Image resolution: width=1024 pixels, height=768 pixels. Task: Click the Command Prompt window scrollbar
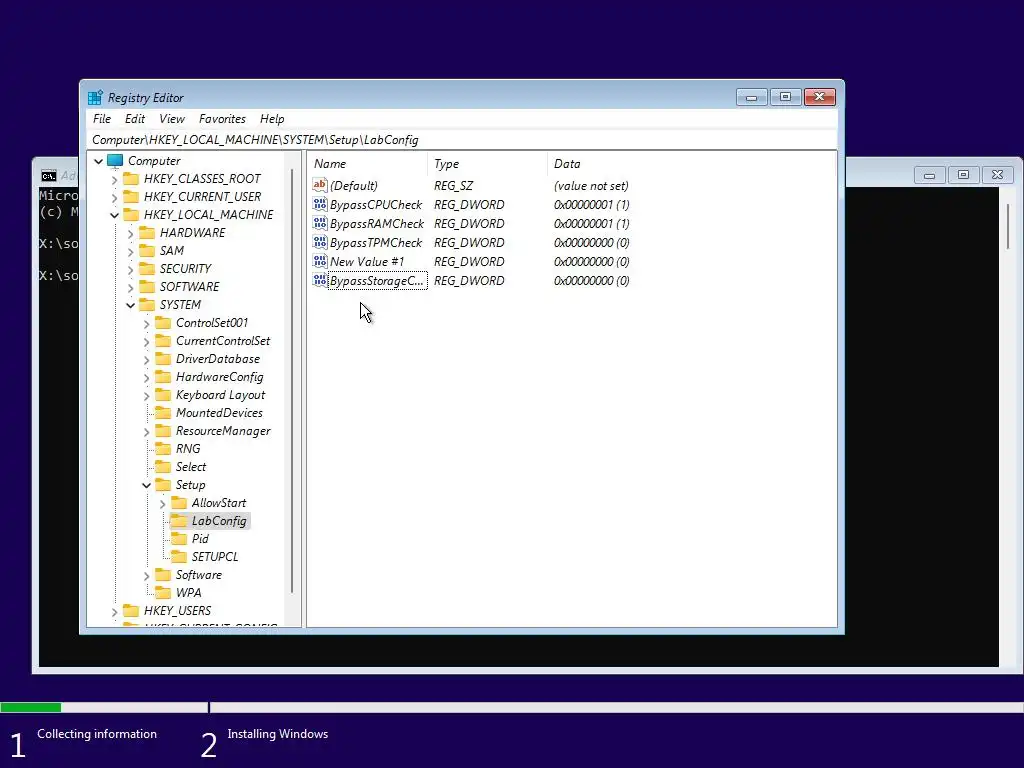tap(1008, 227)
